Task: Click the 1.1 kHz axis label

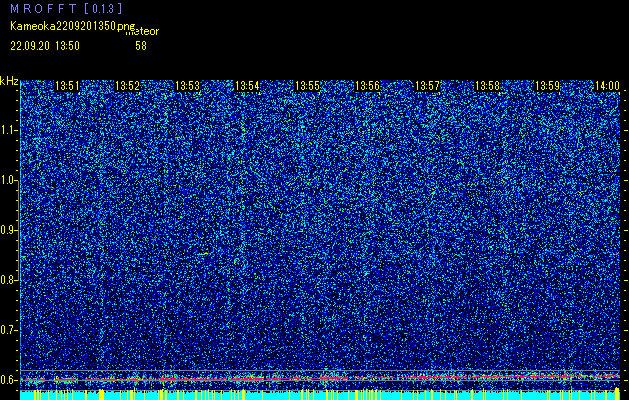Action: [x=8, y=130]
